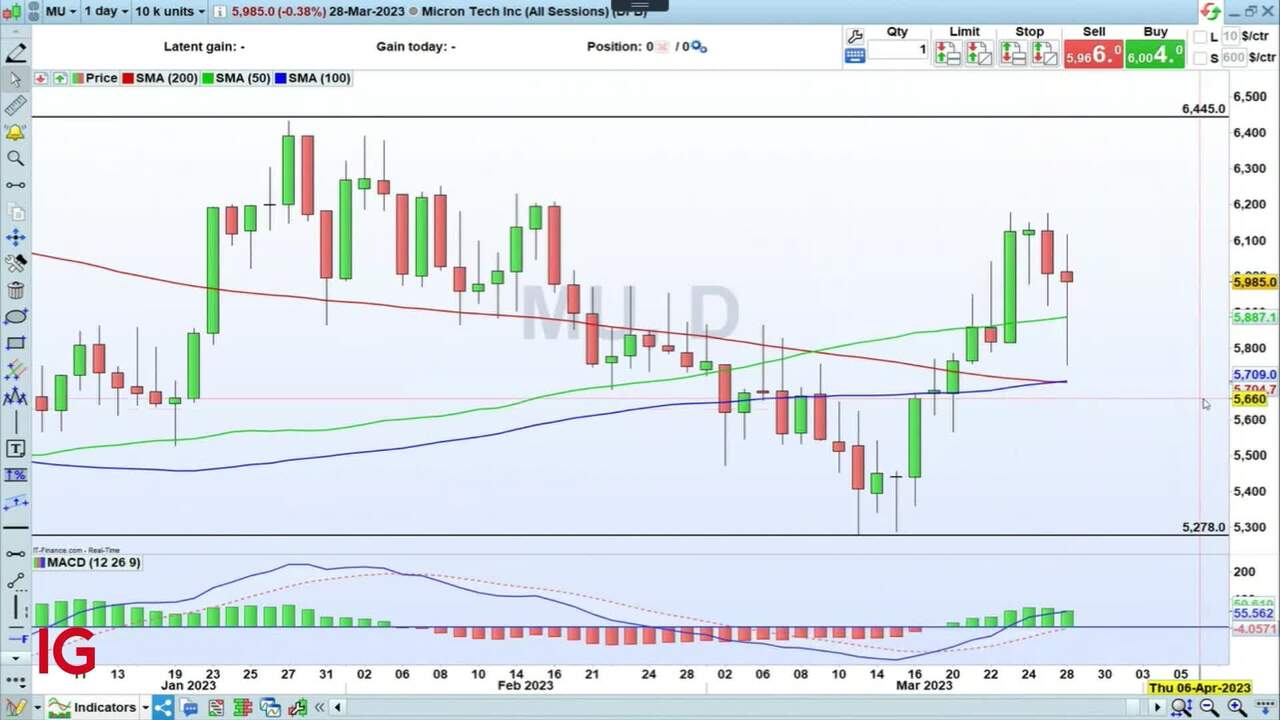Click the red Sell price button
The image size is (1280, 720).
pos(1093,54)
